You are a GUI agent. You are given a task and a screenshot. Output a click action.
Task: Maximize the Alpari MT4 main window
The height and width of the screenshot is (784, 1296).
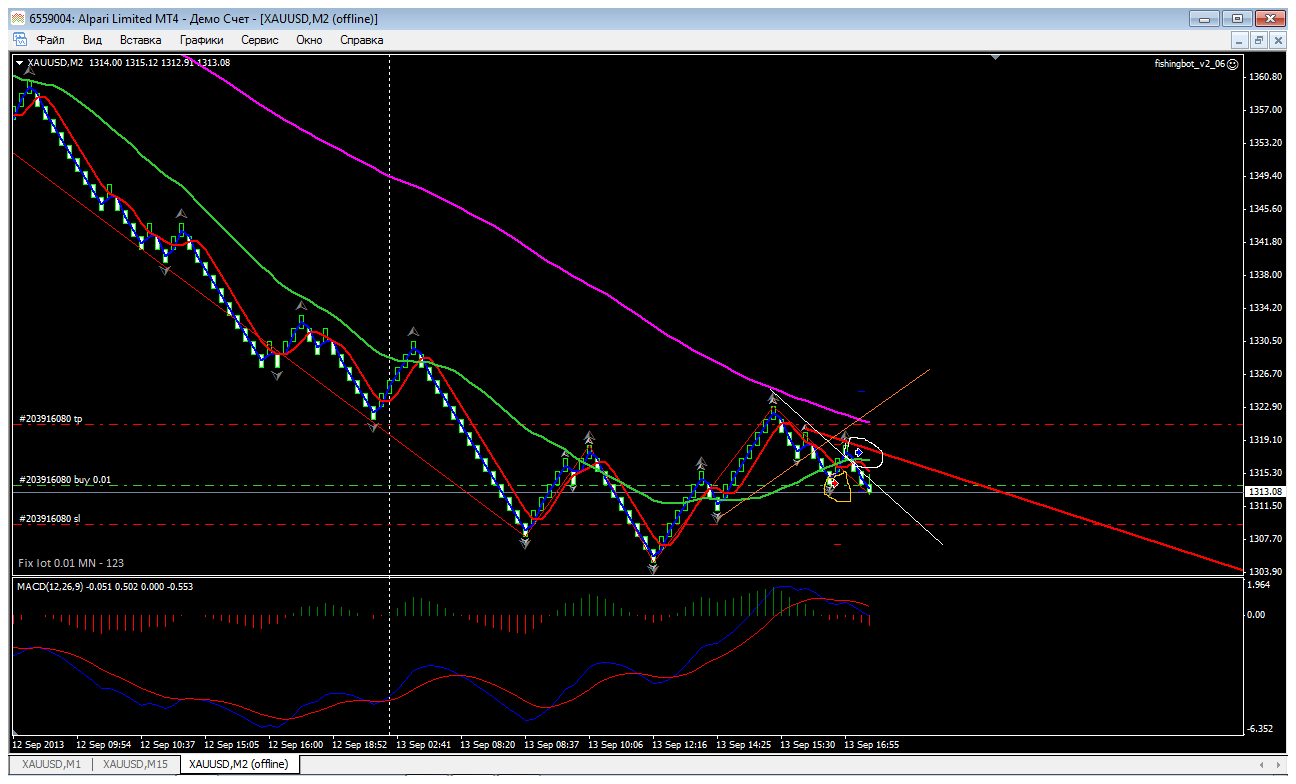(1237, 18)
